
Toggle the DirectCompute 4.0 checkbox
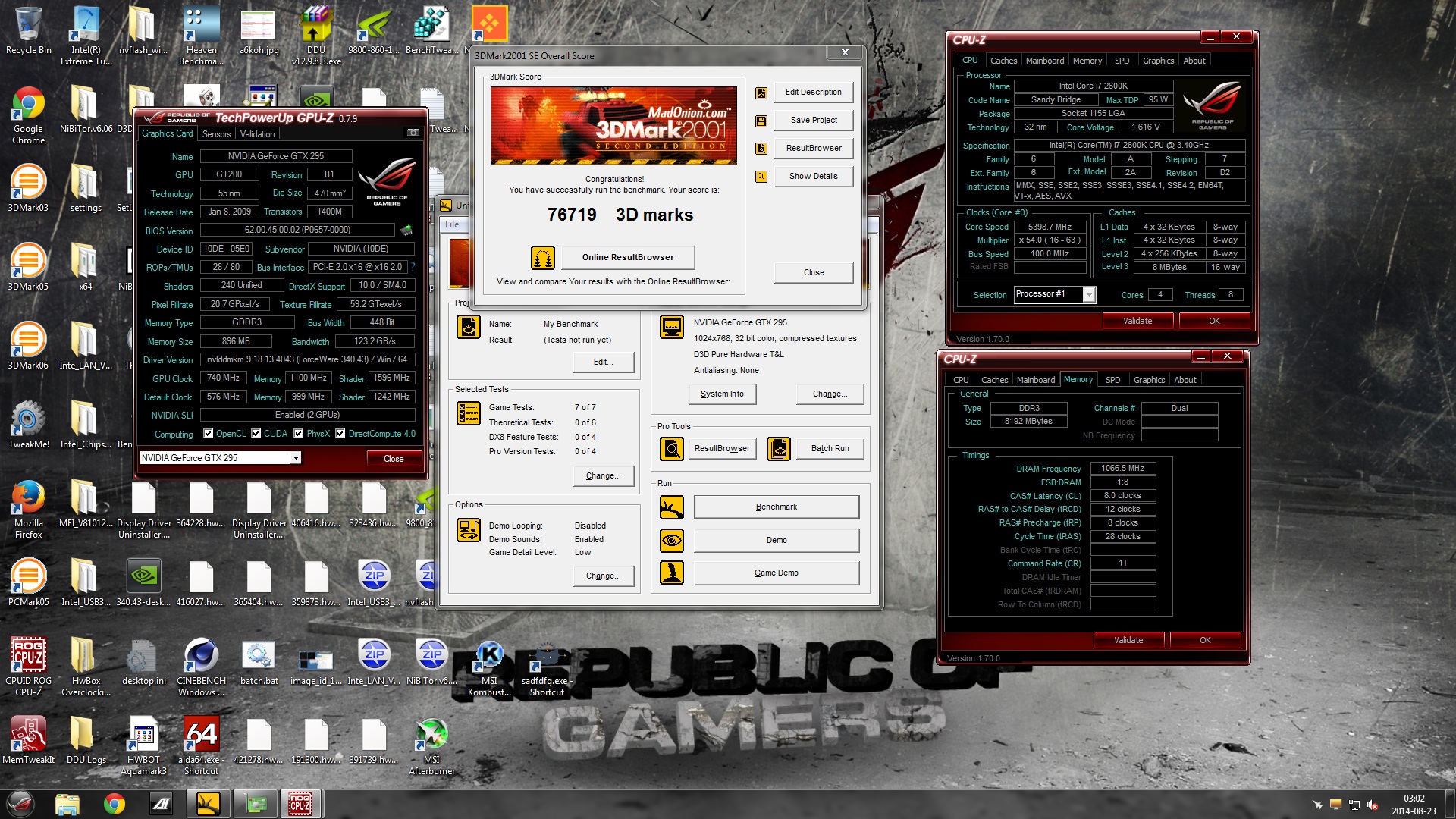[x=340, y=434]
